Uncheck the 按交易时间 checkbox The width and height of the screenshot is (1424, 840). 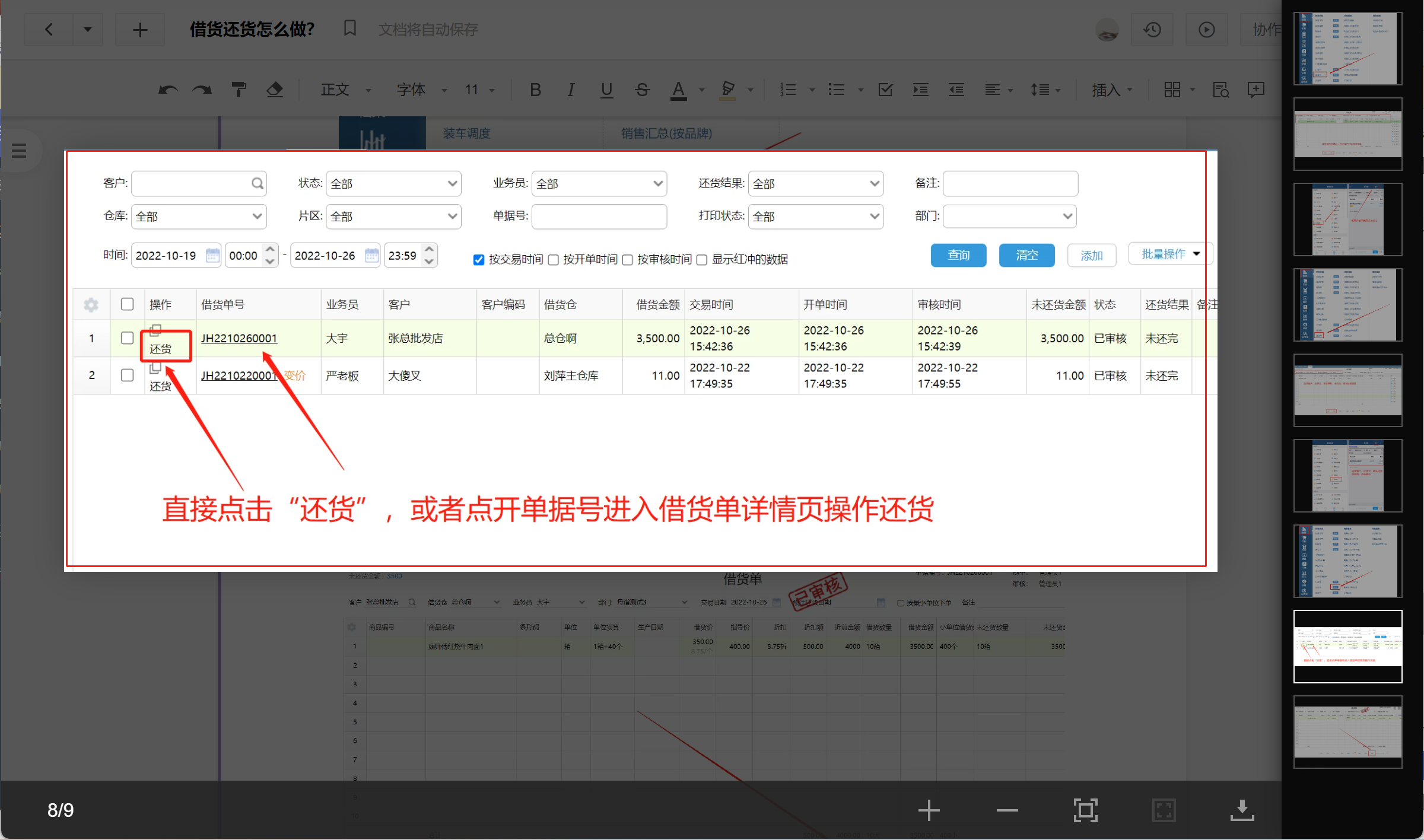point(479,260)
